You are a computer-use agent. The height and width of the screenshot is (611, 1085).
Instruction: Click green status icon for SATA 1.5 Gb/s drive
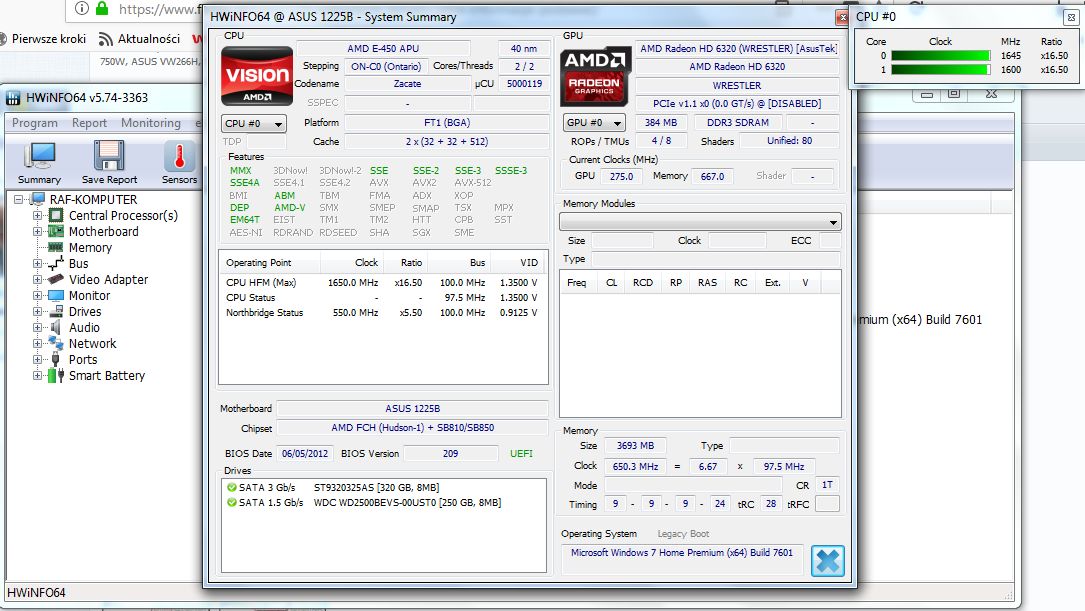pyautogui.click(x=232, y=502)
